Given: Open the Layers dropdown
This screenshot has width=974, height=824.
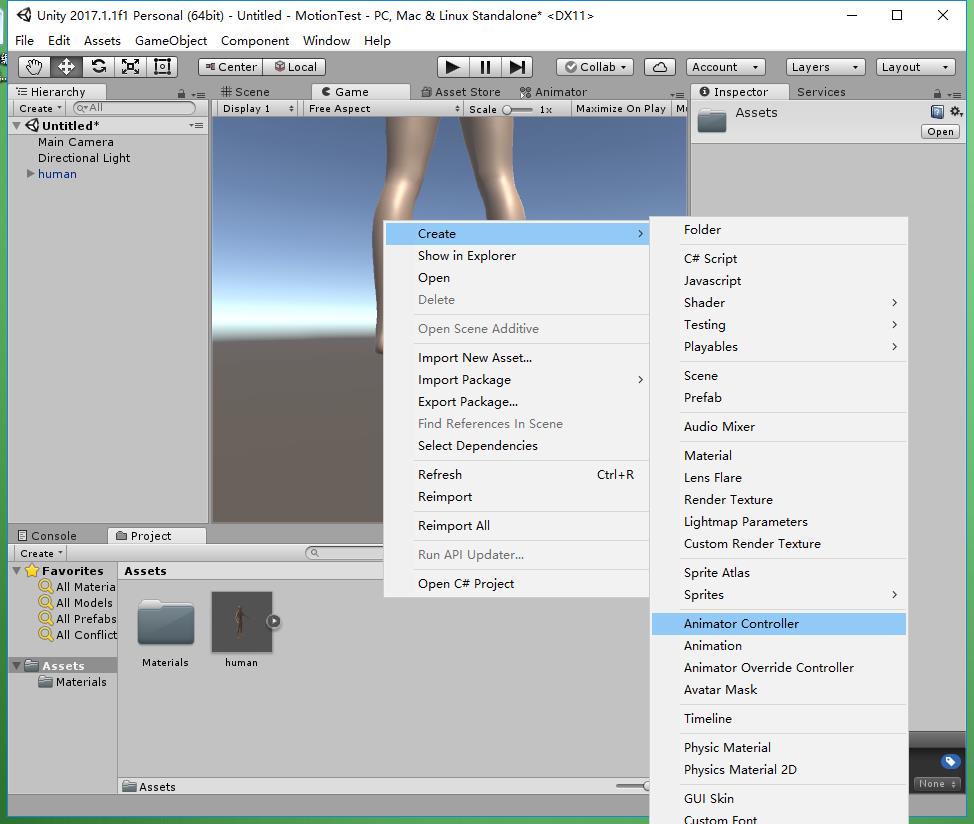Looking at the screenshot, I should 826,66.
